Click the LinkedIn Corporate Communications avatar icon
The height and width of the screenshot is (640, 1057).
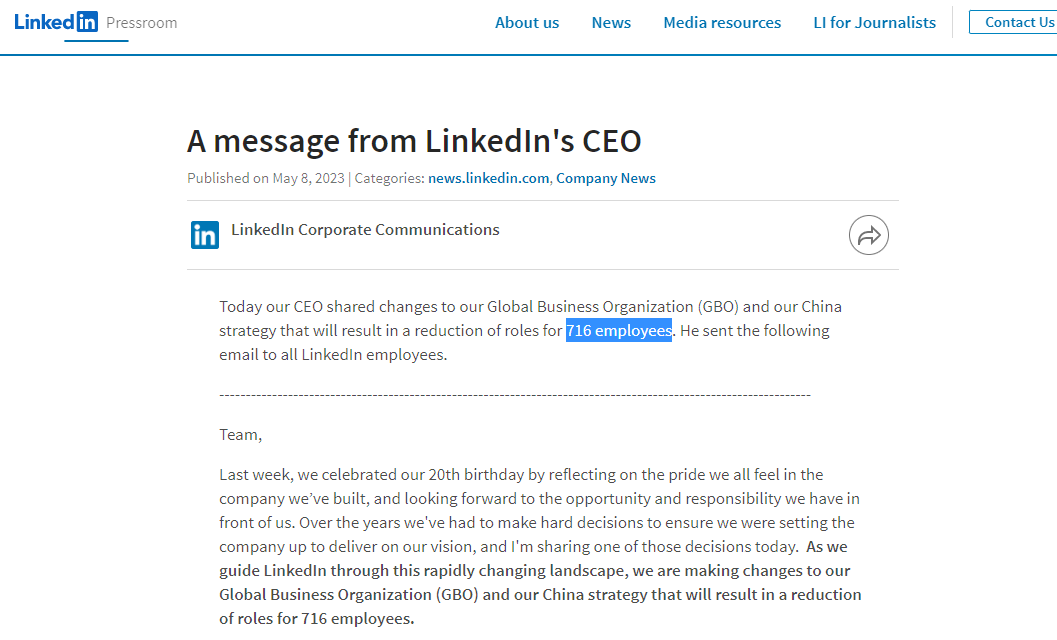pos(205,235)
